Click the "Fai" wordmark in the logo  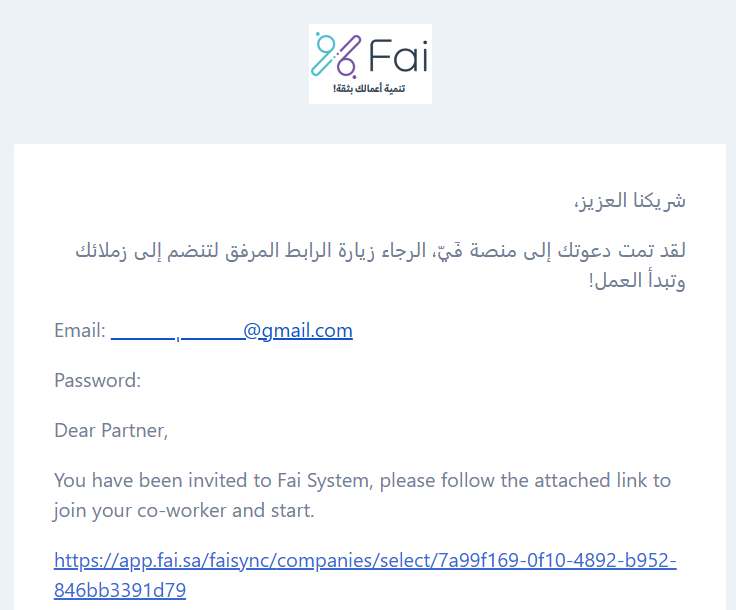(399, 55)
